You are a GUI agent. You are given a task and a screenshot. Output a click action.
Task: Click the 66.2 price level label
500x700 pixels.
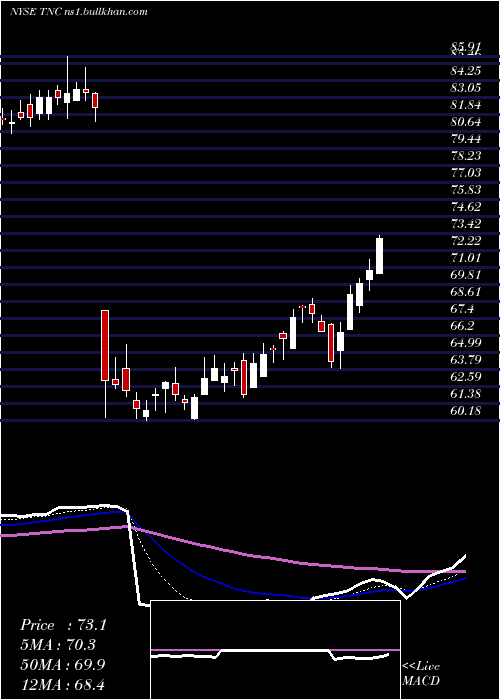point(462,325)
